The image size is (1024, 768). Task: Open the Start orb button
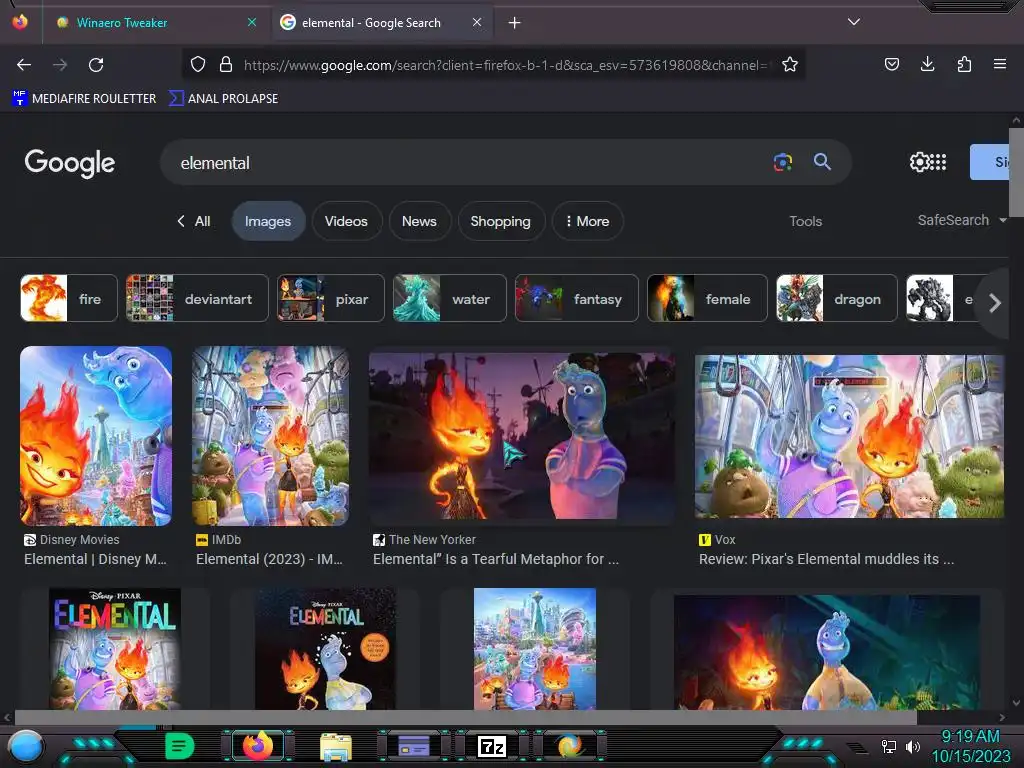(26, 746)
